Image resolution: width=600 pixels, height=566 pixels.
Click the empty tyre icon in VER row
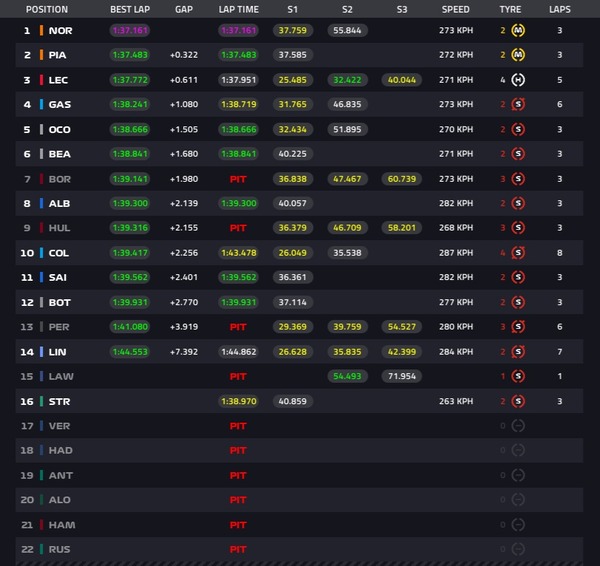point(518,426)
